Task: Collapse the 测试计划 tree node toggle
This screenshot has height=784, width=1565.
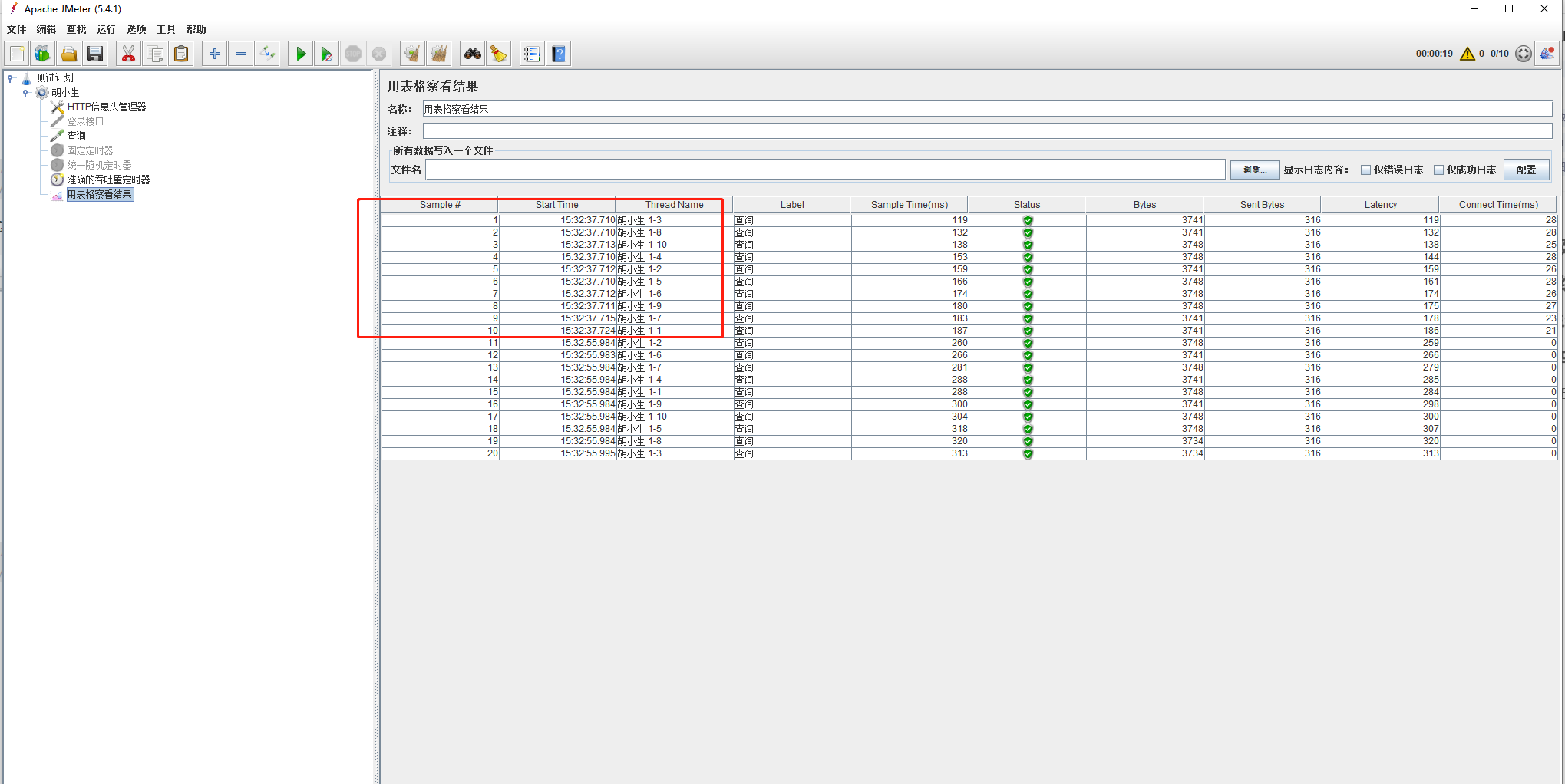Action: point(10,77)
